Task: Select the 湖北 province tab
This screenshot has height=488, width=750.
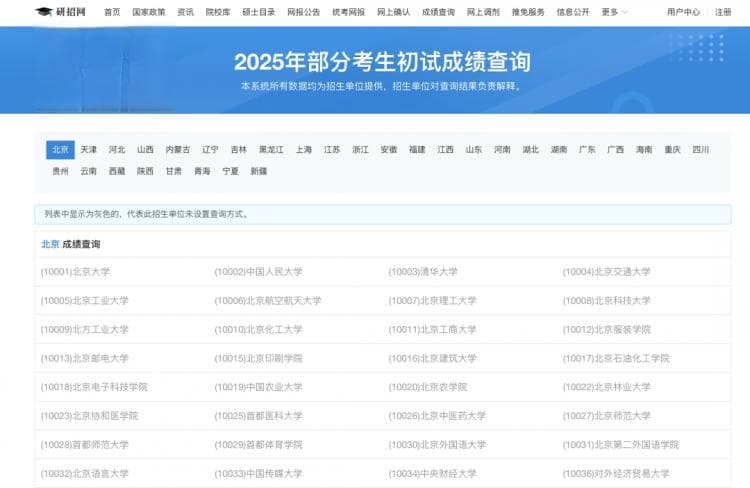Action: pyautogui.click(x=531, y=150)
